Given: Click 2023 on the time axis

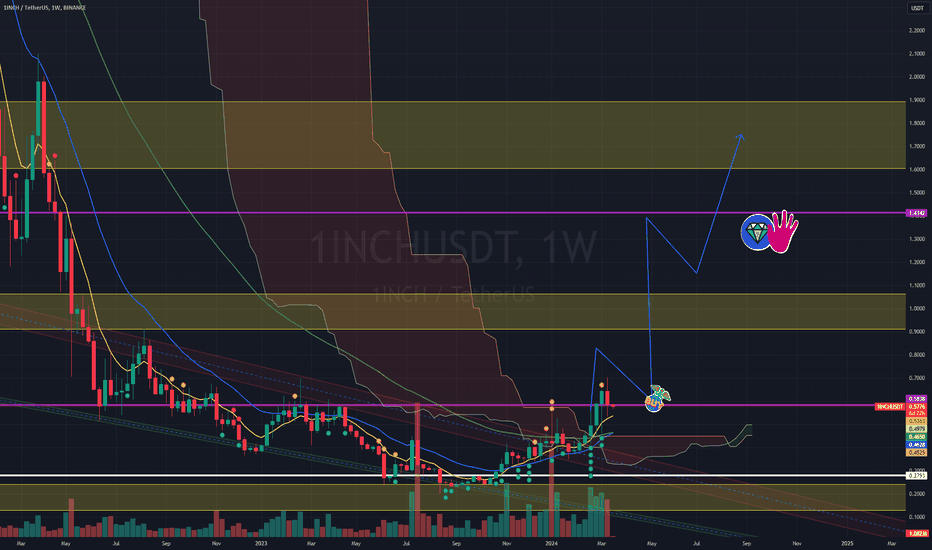Looking at the screenshot, I should coord(261,543).
